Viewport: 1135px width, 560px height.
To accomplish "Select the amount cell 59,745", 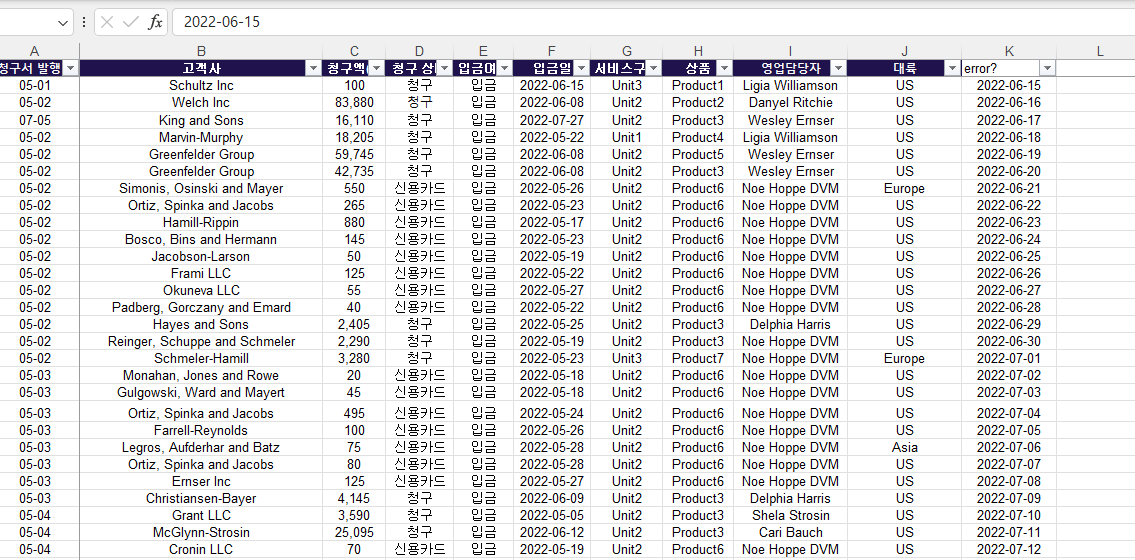I will [x=354, y=154].
